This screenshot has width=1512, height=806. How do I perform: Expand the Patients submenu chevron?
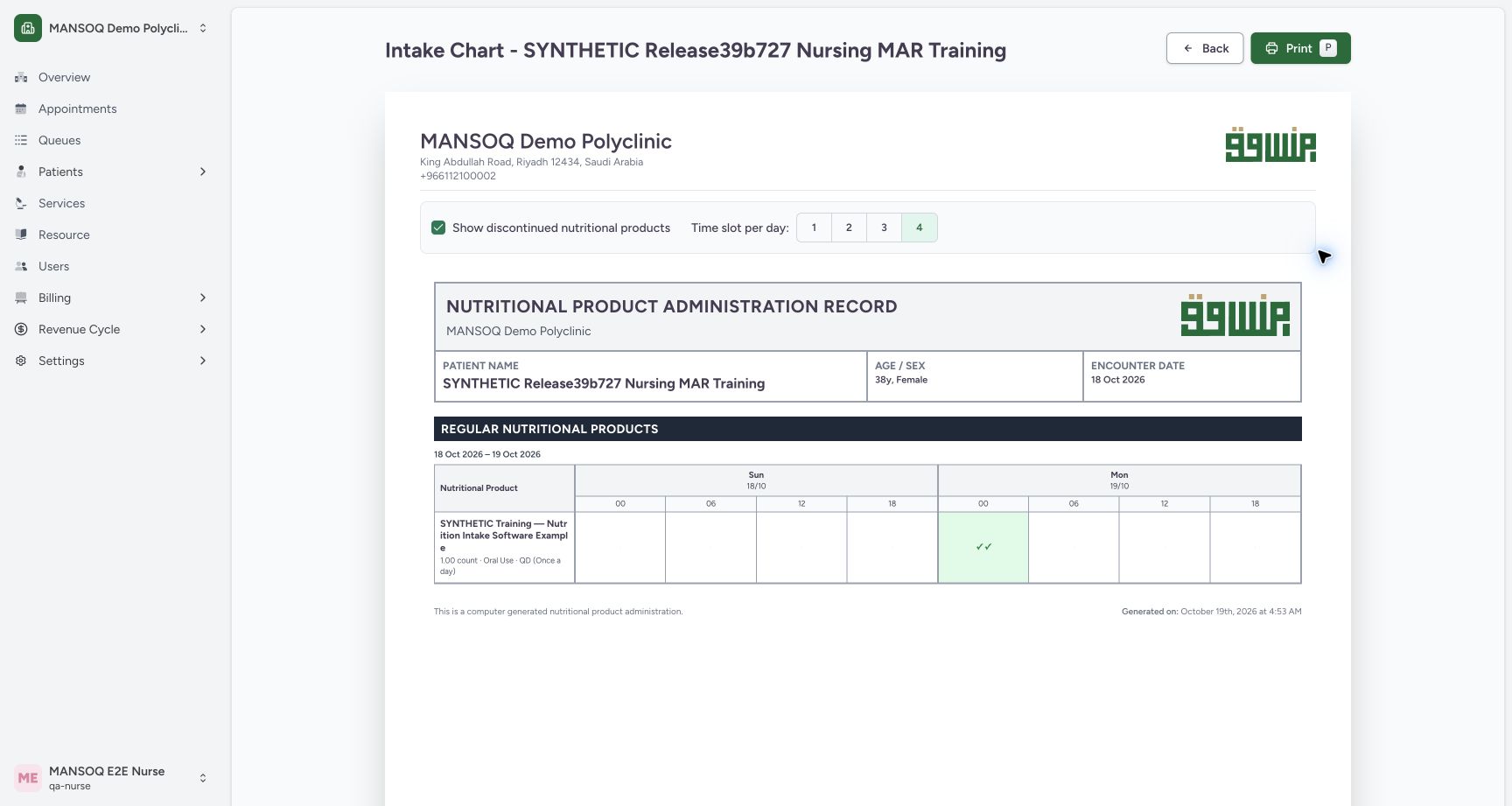click(x=203, y=172)
